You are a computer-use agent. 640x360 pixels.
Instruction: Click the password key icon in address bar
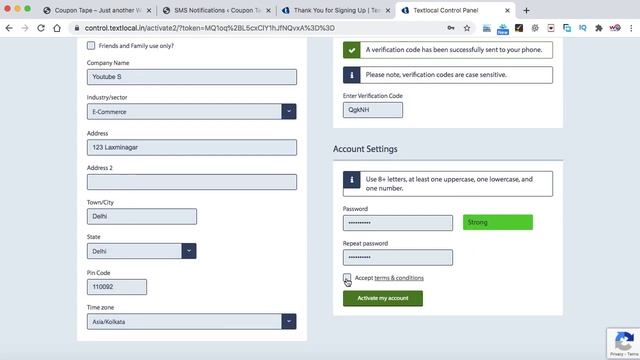[x=451, y=28]
